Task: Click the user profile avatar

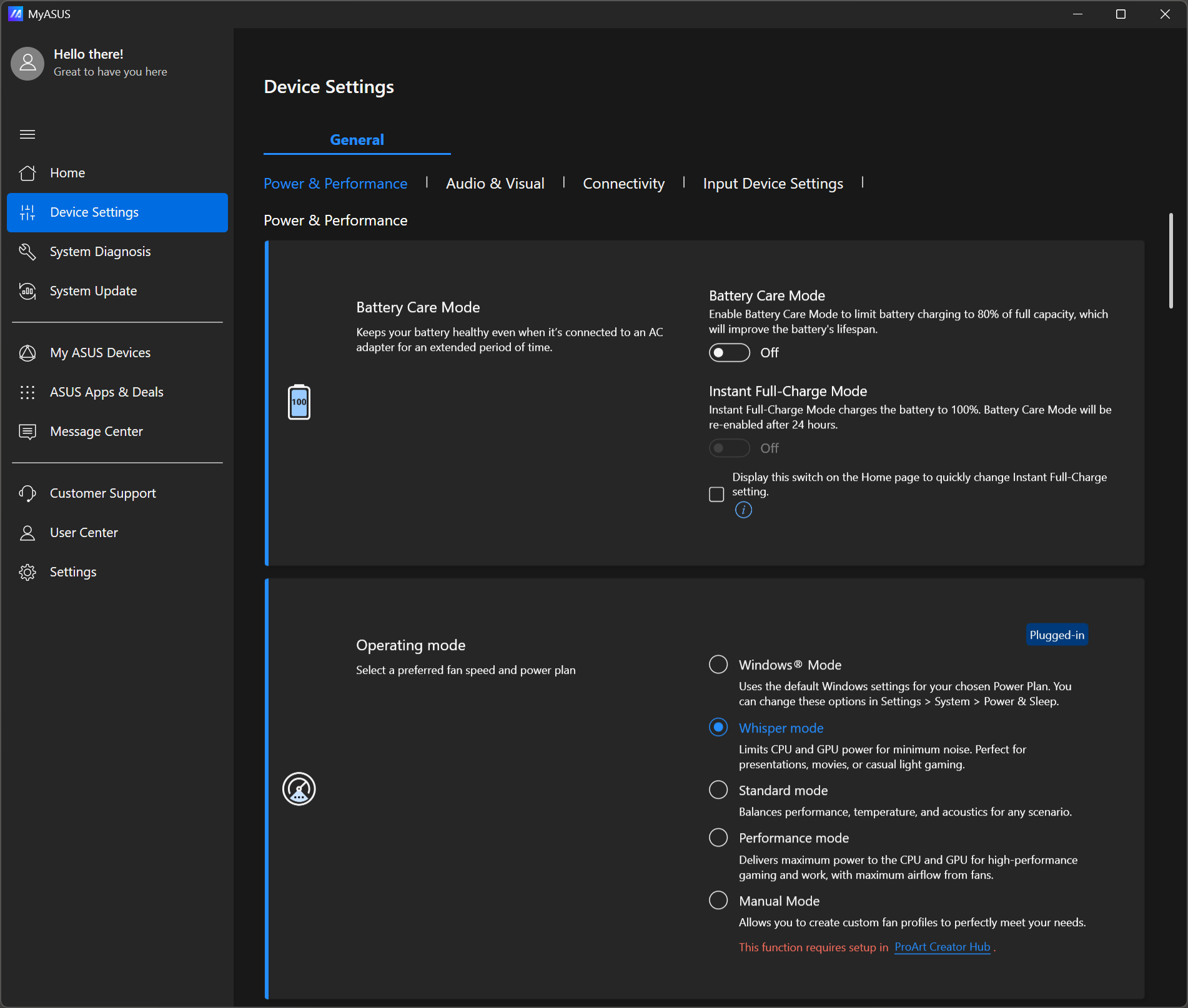Action: click(27, 63)
